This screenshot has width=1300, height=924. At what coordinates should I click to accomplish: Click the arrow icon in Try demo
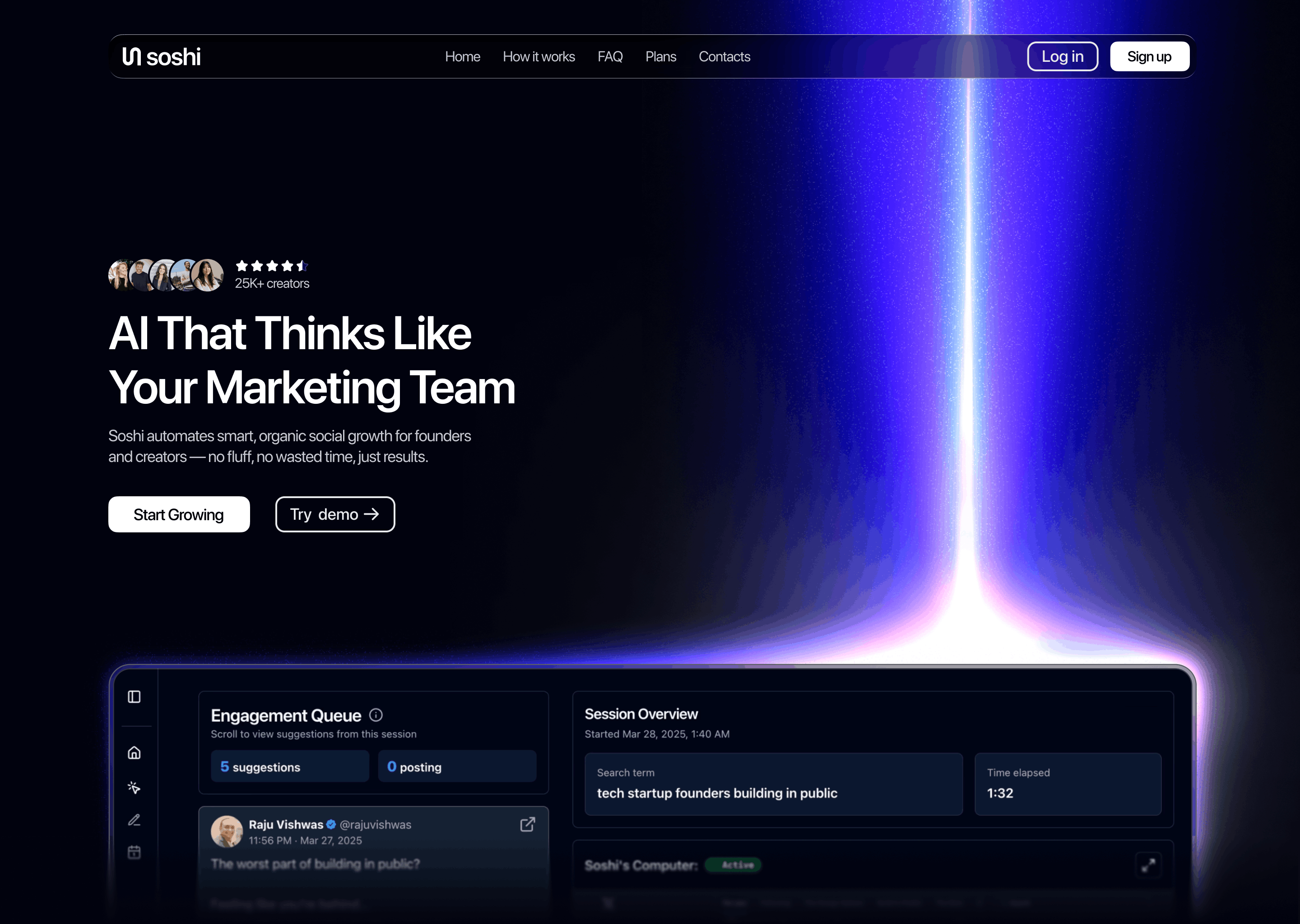pos(371,514)
